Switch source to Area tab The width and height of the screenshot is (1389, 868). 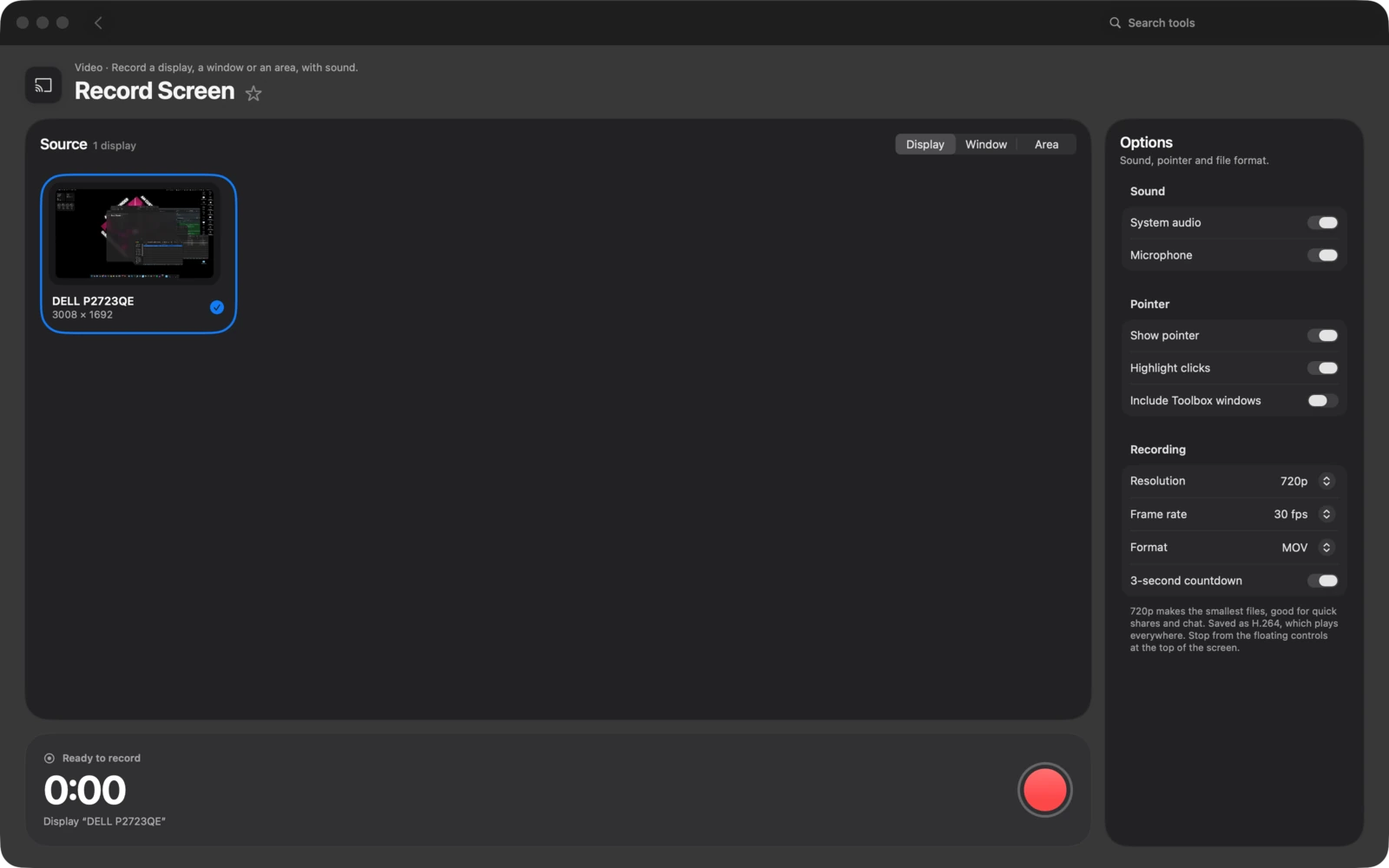[x=1046, y=144]
